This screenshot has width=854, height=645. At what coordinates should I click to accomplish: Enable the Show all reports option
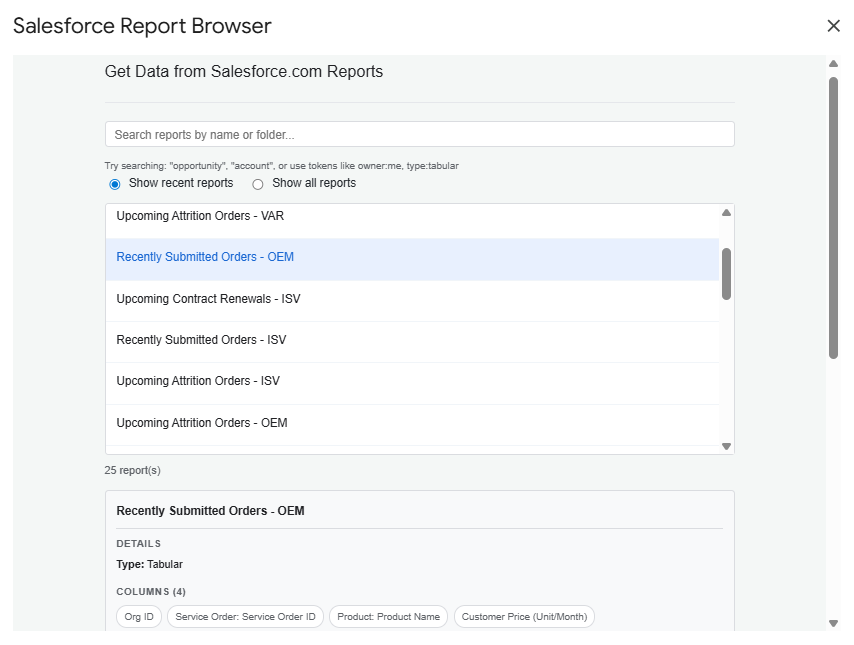pos(258,184)
